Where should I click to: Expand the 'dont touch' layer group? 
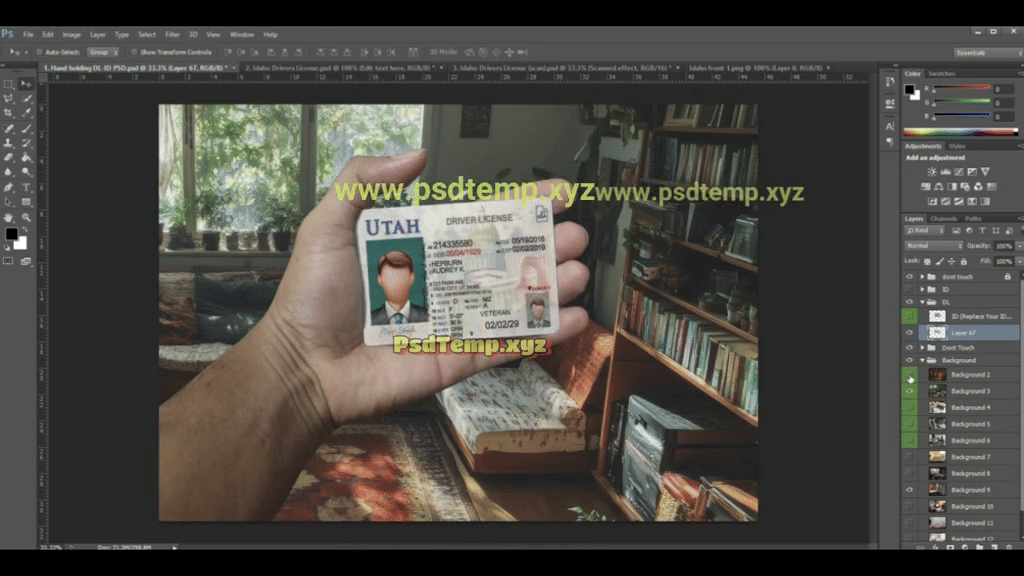click(x=921, y=276)
